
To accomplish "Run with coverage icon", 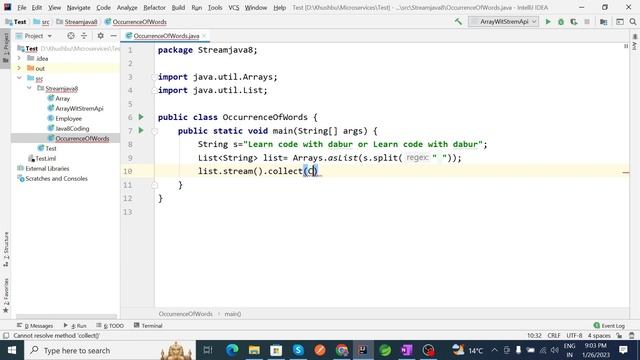I will point(574,22).
